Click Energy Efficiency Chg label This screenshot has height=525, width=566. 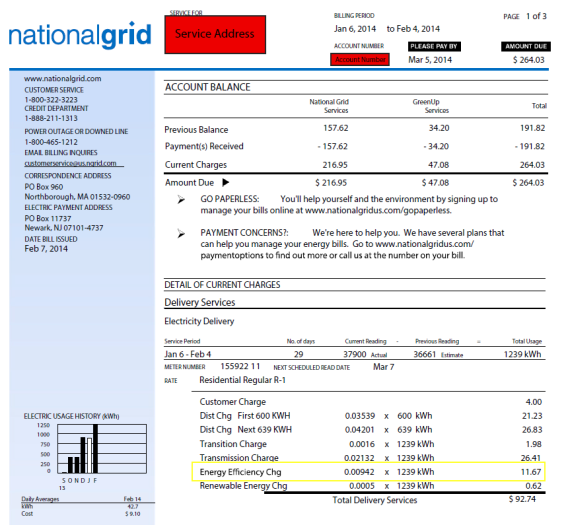click(240, 472)
